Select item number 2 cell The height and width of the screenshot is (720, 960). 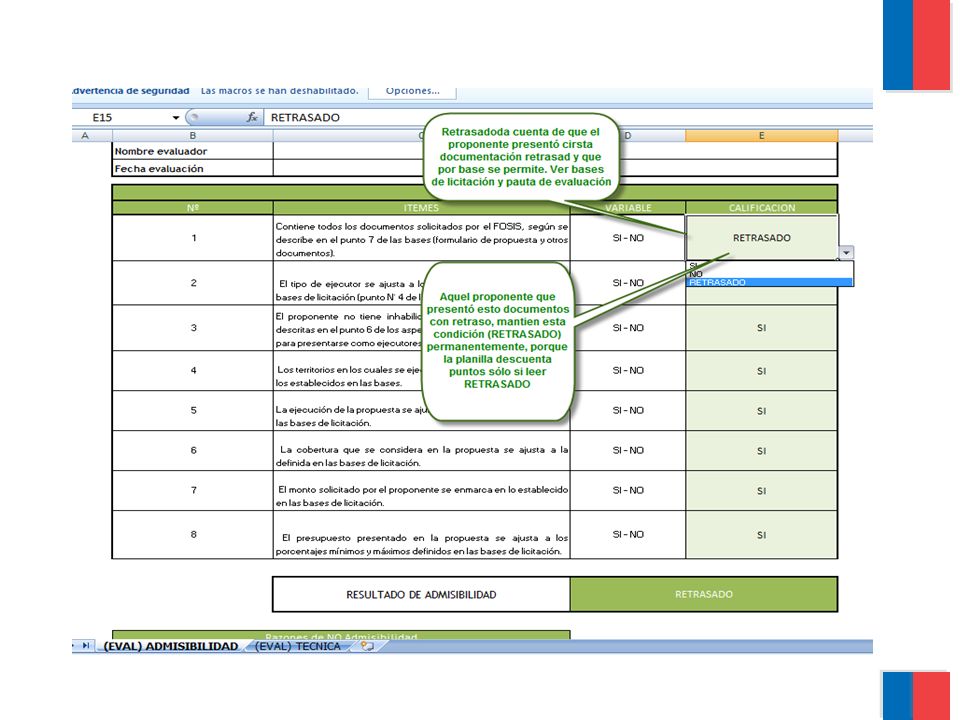point(193,283)
